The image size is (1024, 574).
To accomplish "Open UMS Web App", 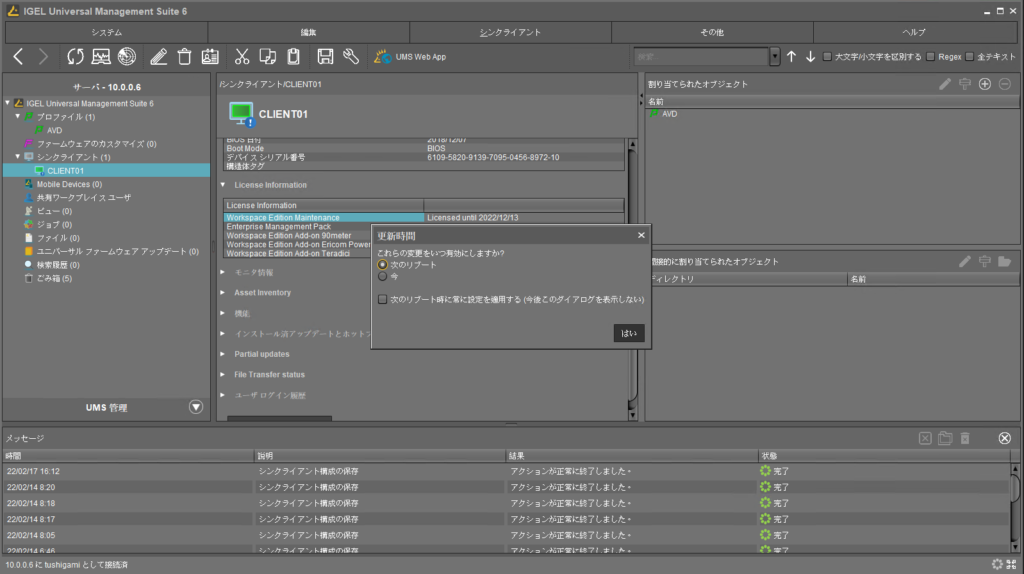I will pyautogui.click(x=410, y=57).
